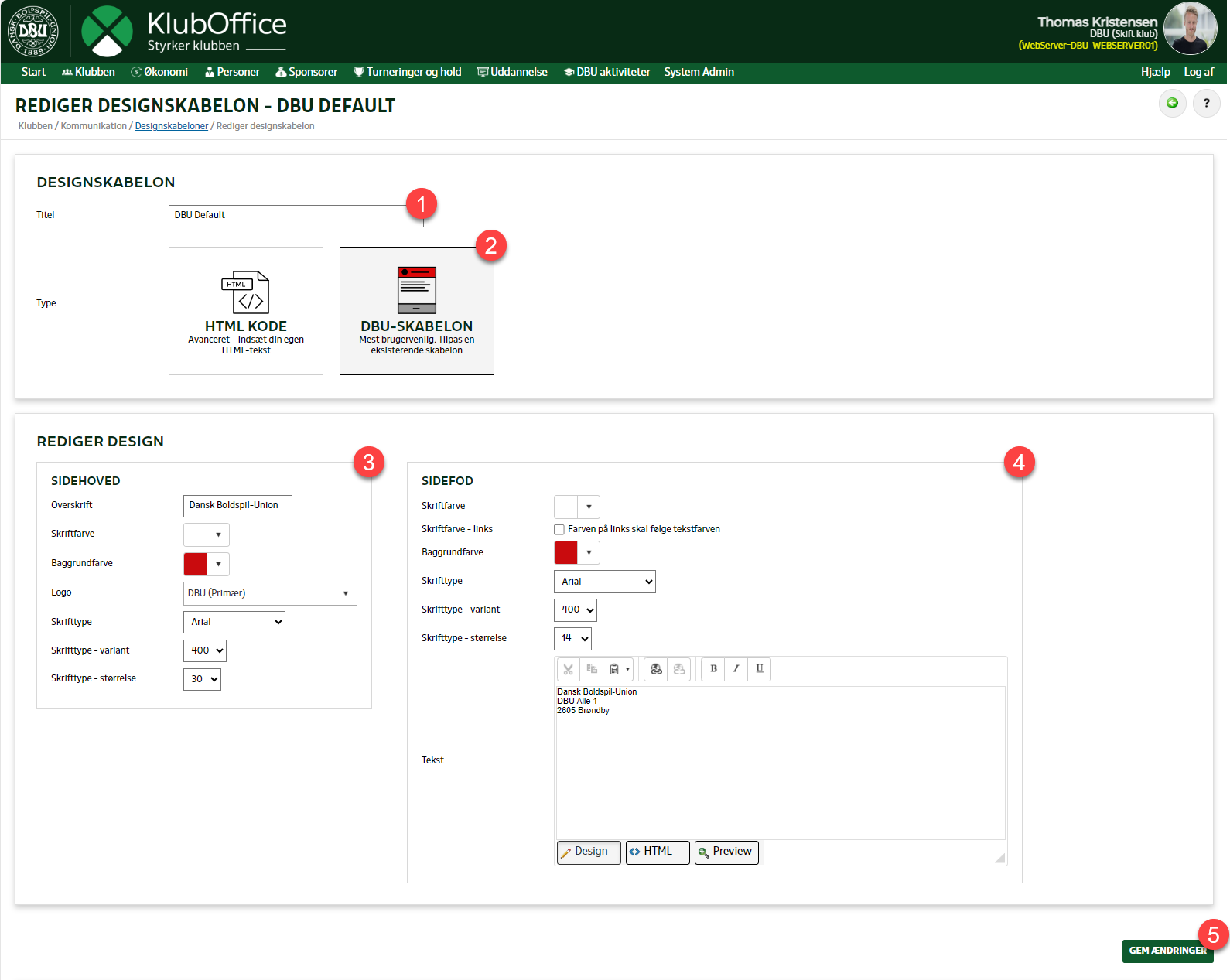This screenshot has width=1230, height=980.
Task: Follow the Designskabeloner breadcrumb link
Action: [172, 126]
